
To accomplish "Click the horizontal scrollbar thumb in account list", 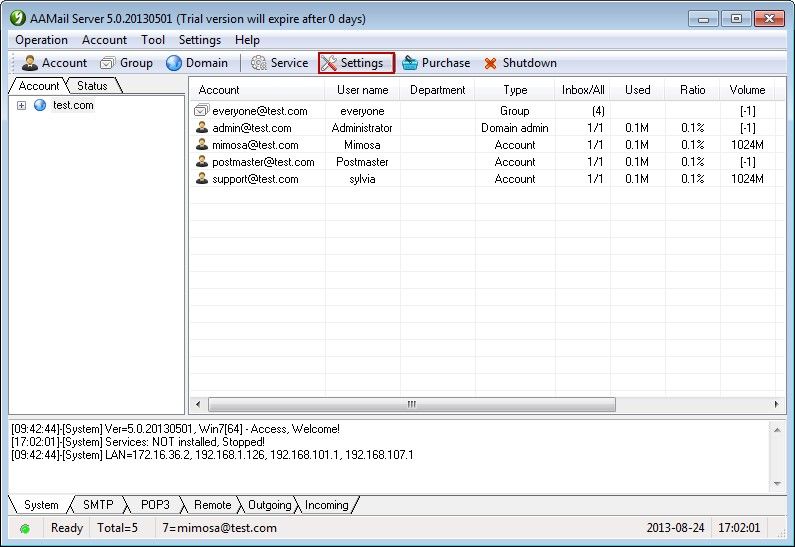I will click(x=412, y=404).
